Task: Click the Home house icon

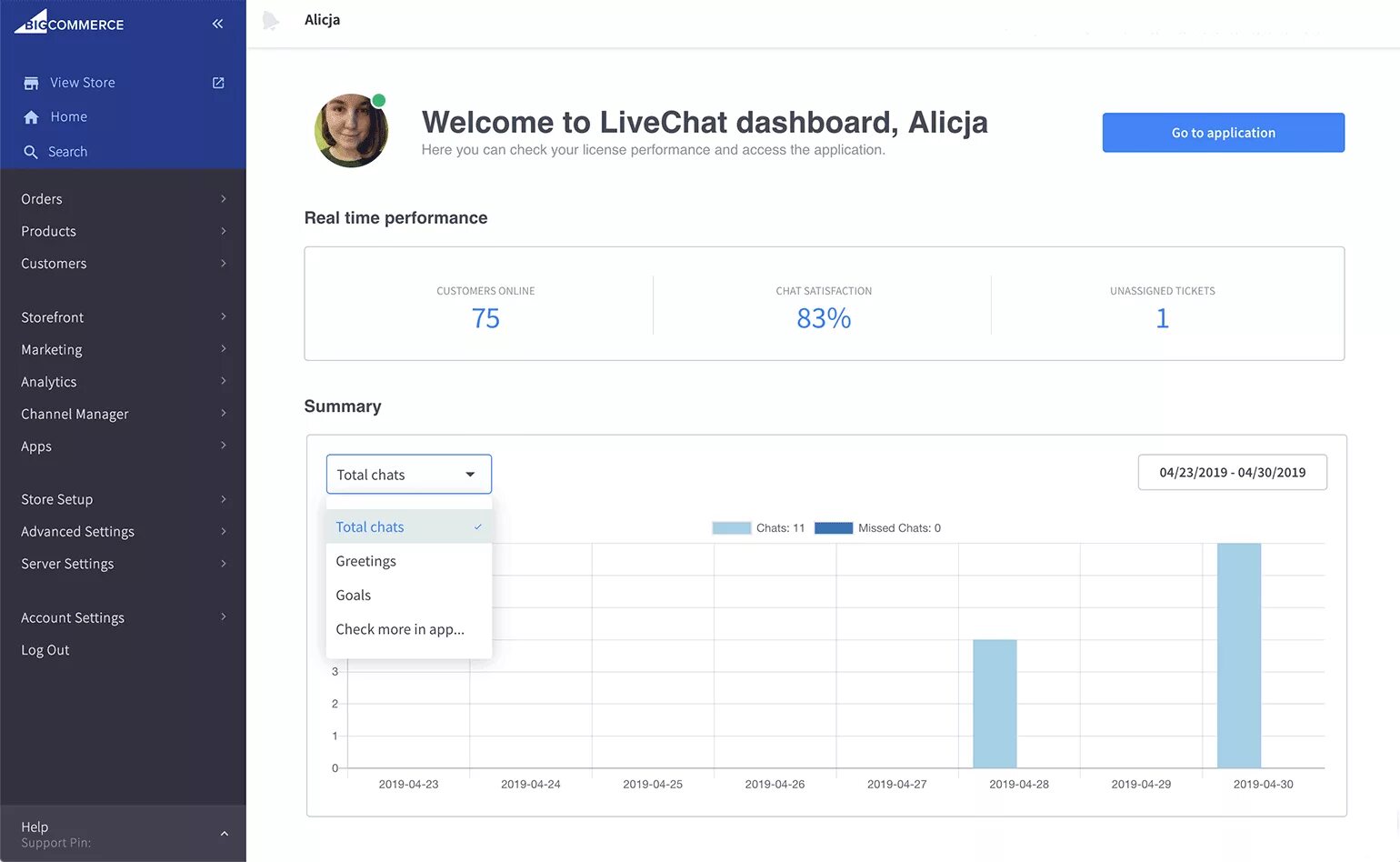Action: (31, 117)
